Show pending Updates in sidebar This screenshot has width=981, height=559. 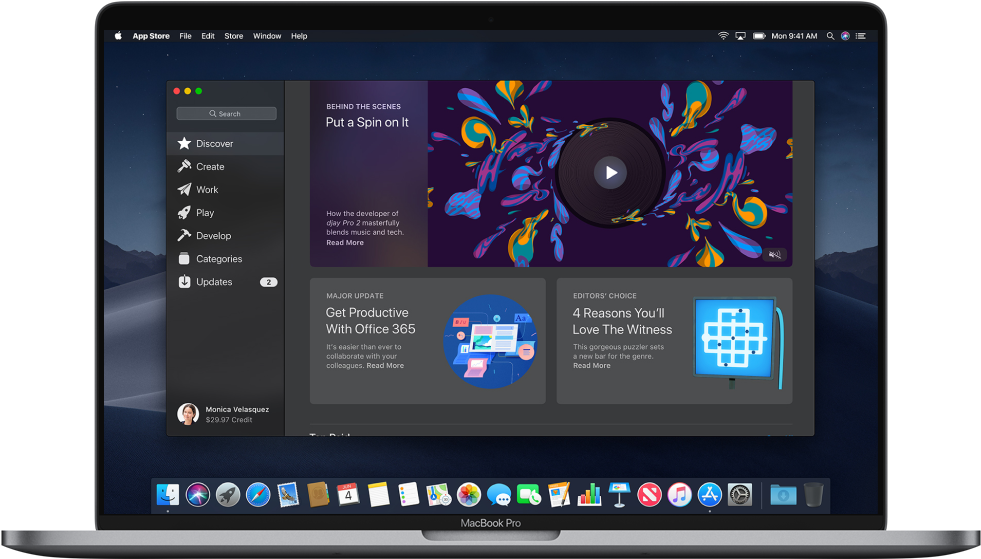tap(225, 282)
